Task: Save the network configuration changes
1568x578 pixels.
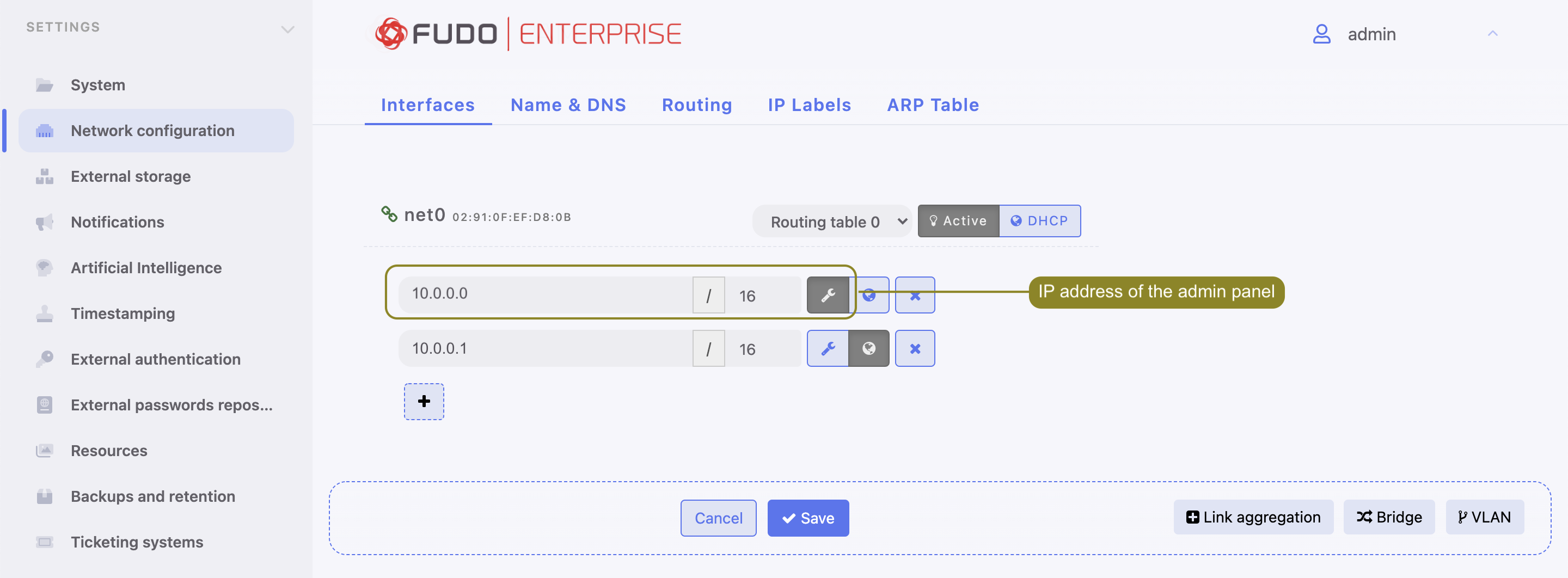Action: [808, 518]
